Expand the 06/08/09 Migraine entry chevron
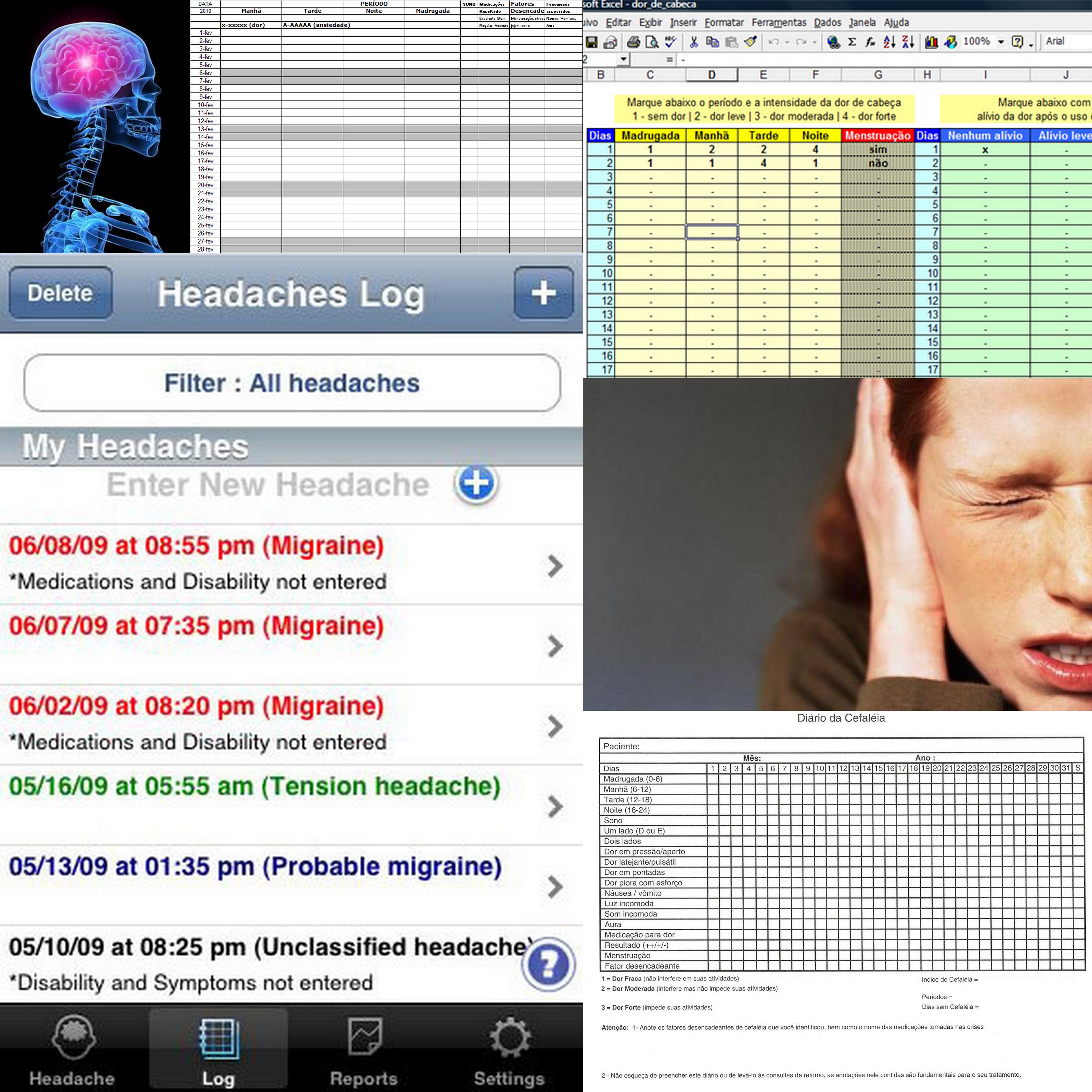The height and width of the screenshot is (1092, 1092). [x=555, y=565]
